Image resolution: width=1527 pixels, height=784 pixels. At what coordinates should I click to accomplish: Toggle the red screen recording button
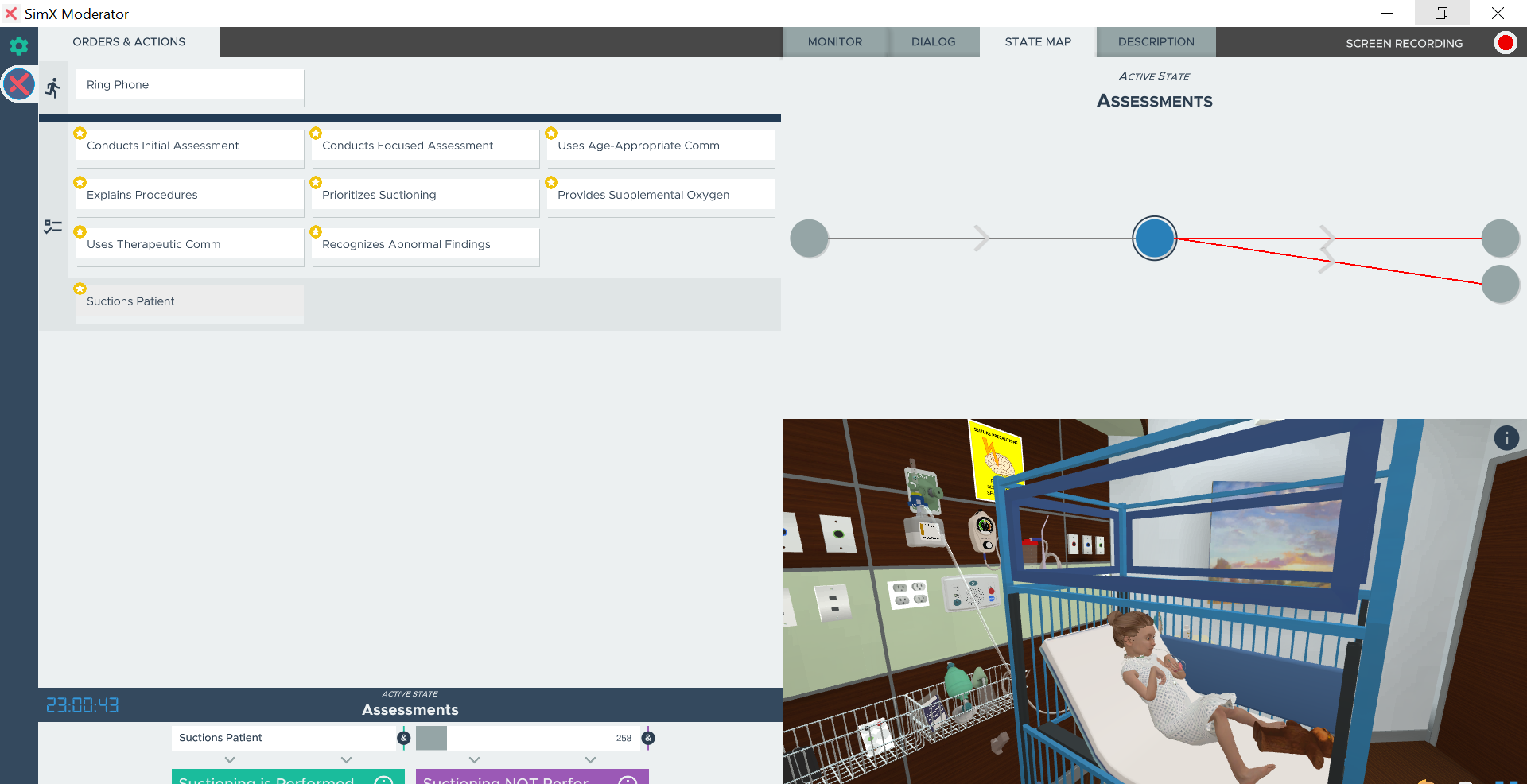pyautogui.click(x=1505, y=43)
